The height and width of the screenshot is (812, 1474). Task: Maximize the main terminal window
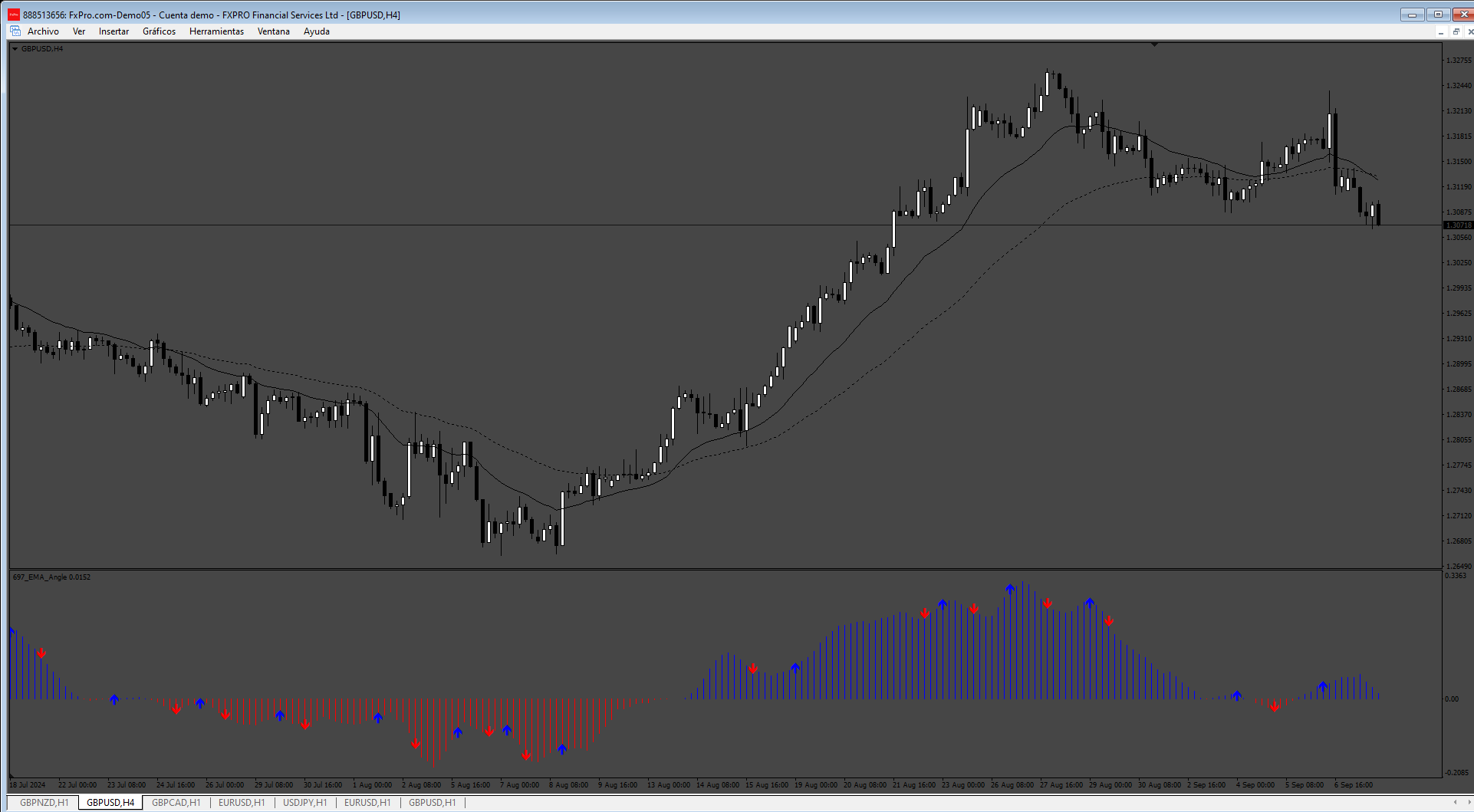1438,15
